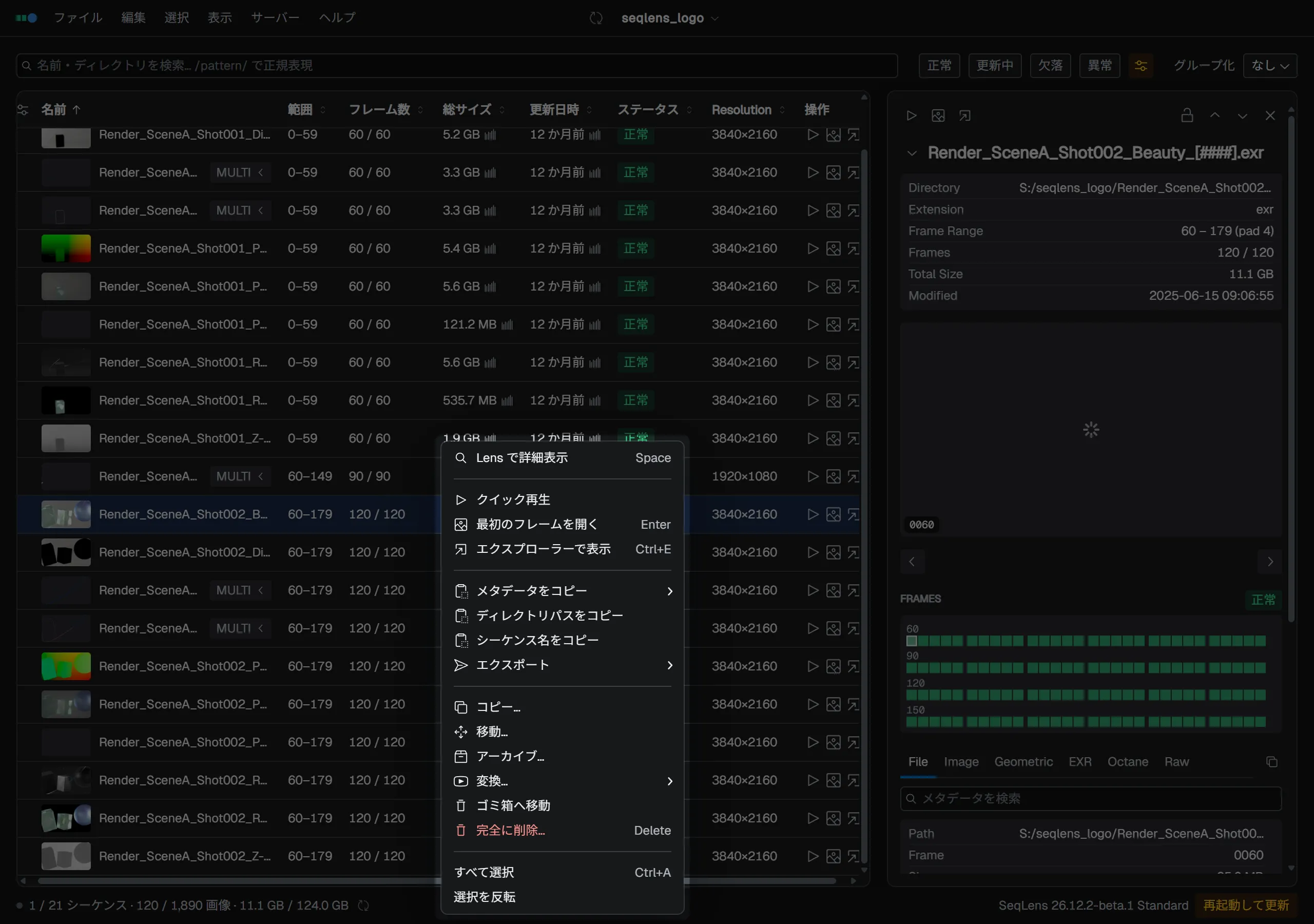Reveal the 1920×1080 row in explorer
The height and width of the screenshot is (924, 1314).
853,476
